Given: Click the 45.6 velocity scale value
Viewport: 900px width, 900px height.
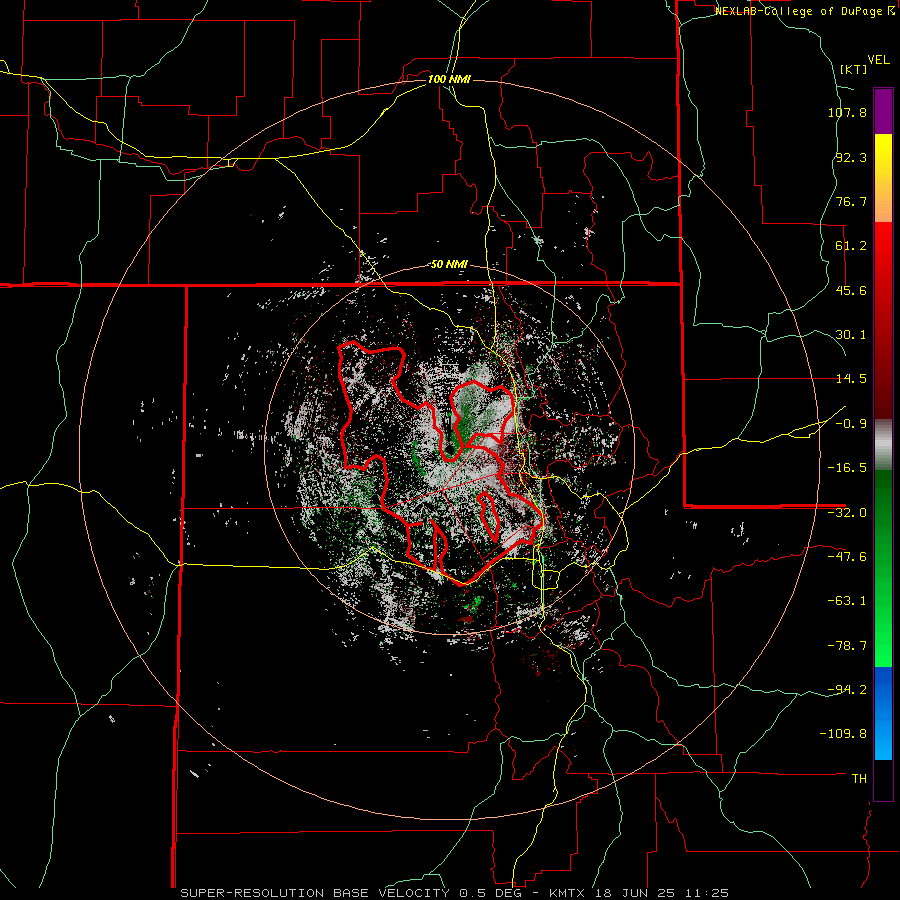Looking at the screenshot, I should click(851, 290).
